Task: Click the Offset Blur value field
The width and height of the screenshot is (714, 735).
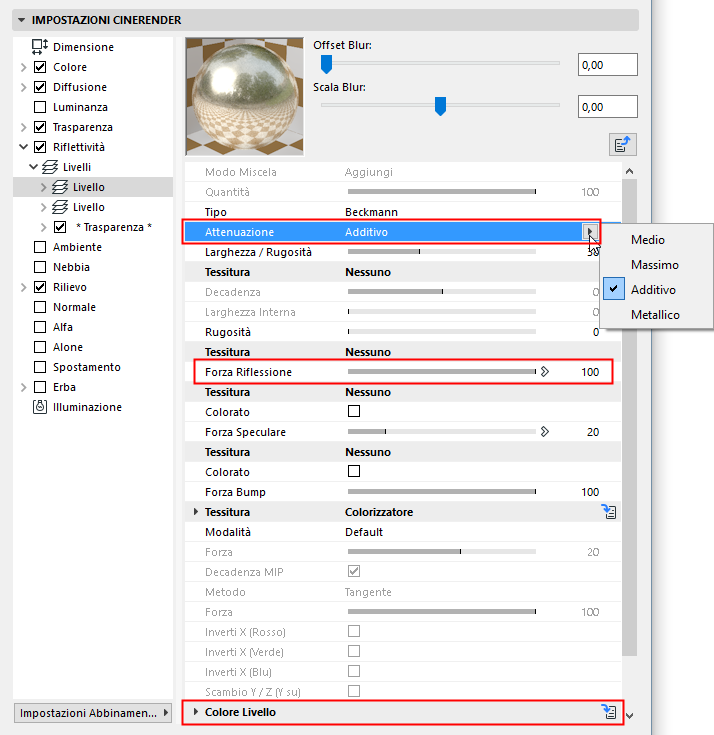Action: click(x=608, y=65)
